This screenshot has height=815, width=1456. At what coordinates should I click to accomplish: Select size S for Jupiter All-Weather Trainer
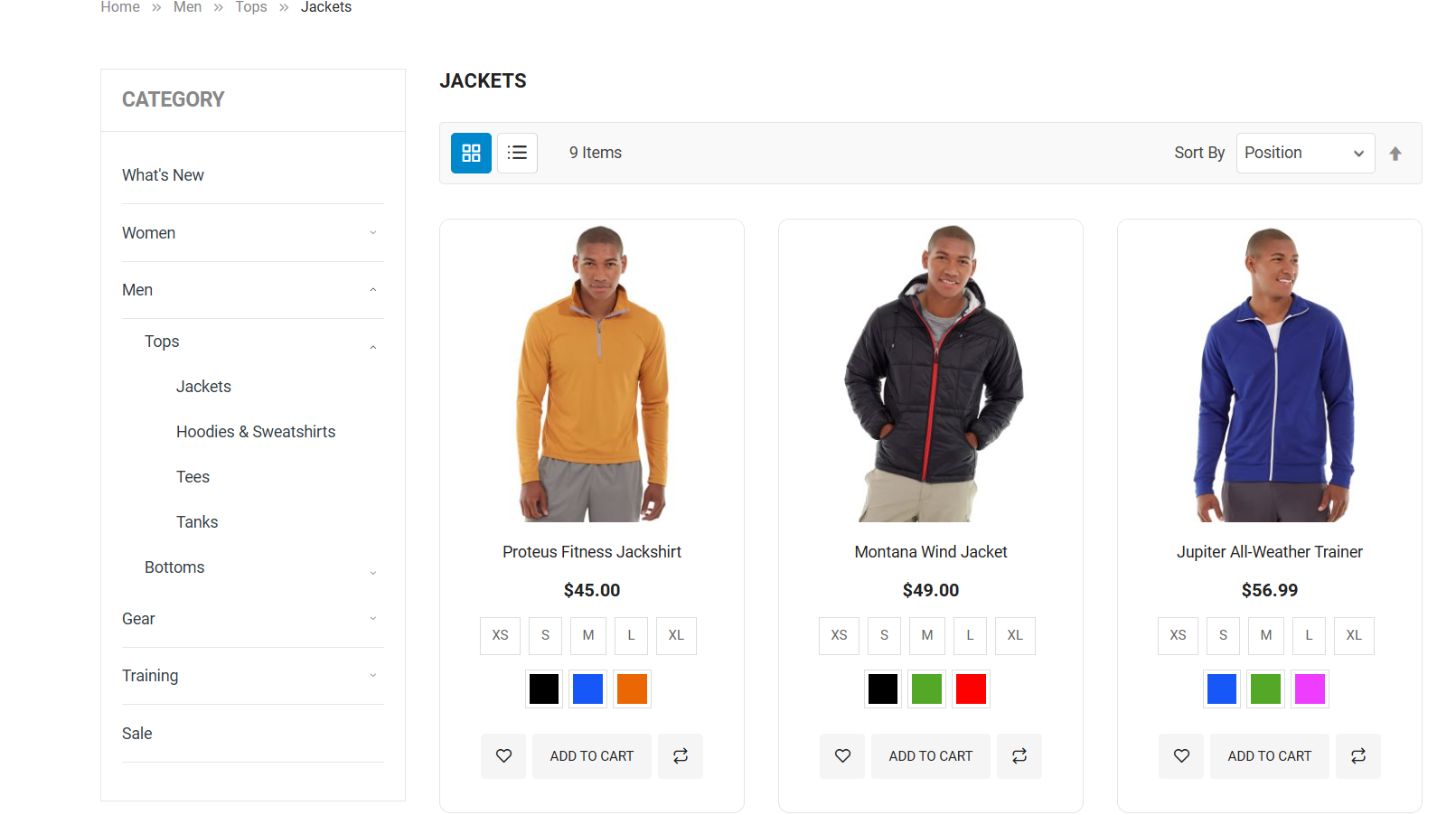pyautogui.click(x=1223, y=635)
